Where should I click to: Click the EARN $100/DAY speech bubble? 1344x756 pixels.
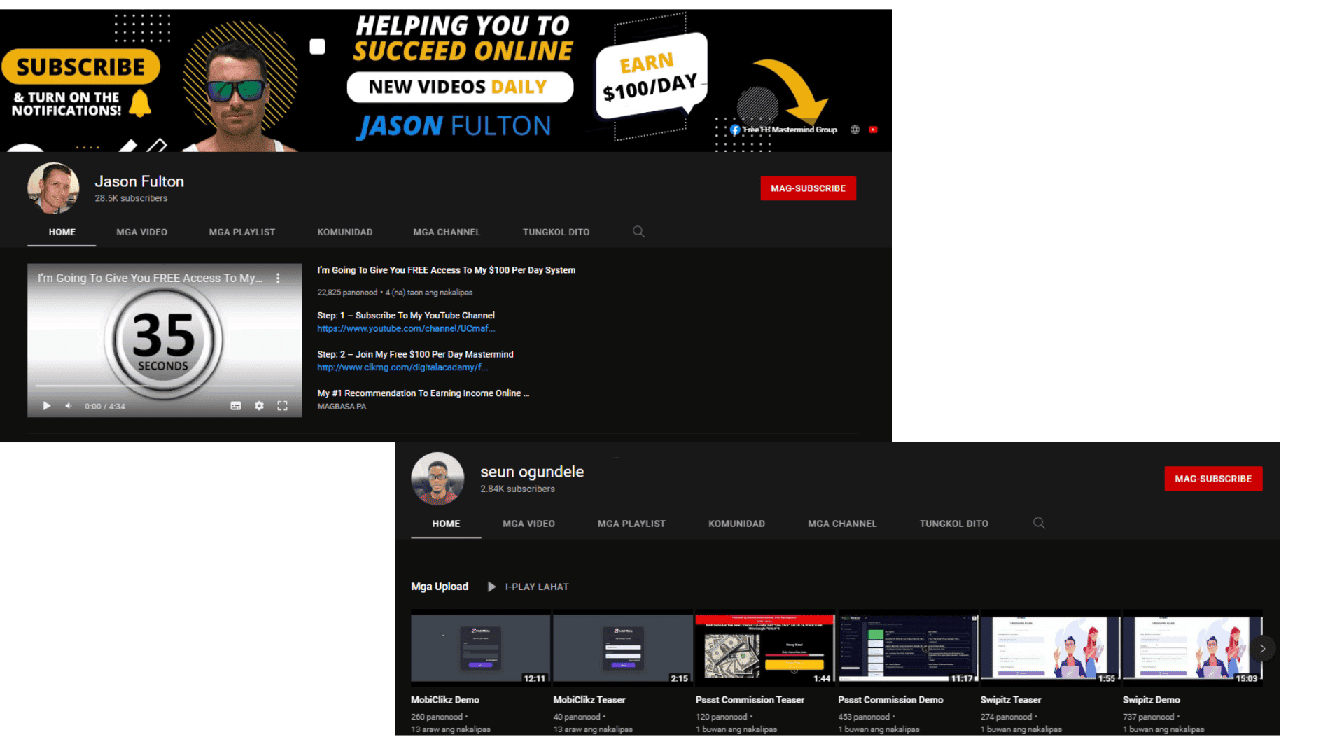(650, 78)
